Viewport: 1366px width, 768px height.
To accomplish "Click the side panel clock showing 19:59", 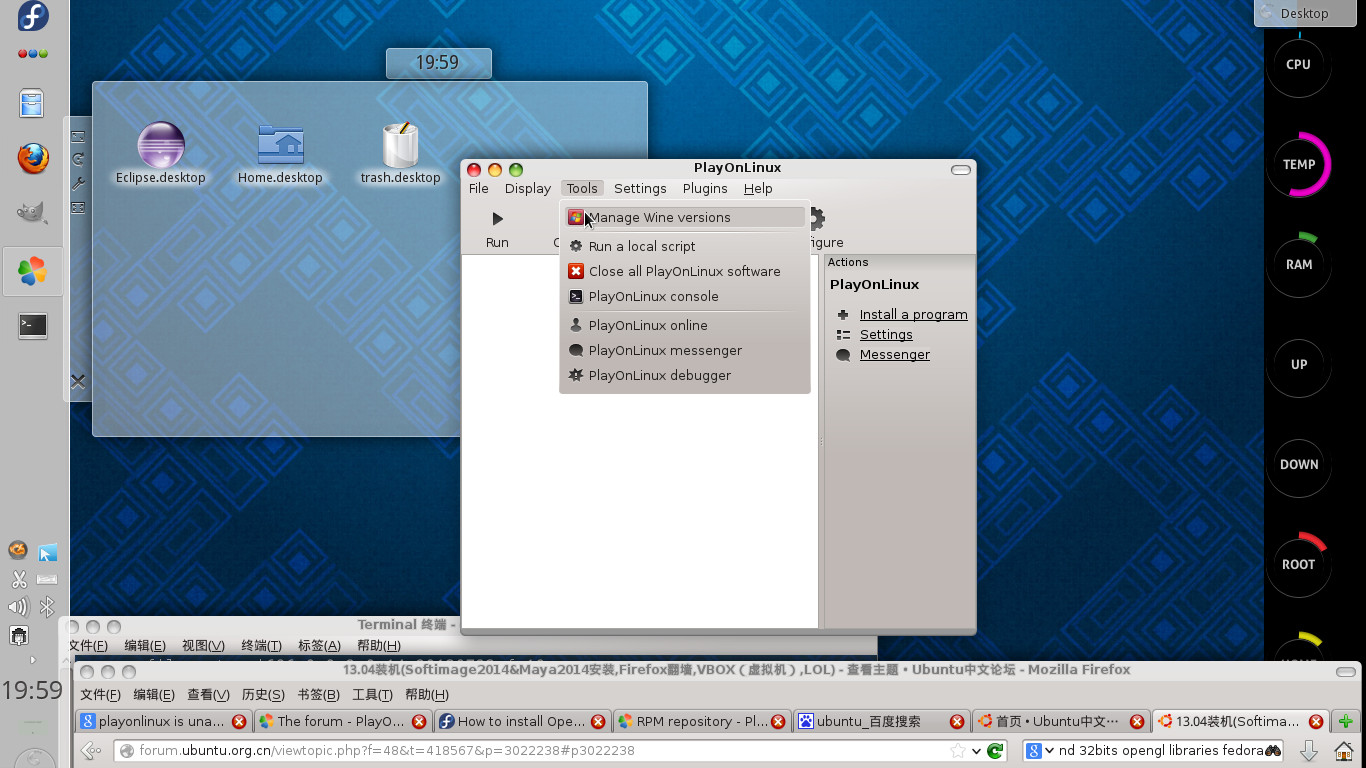I will (x=32, y=690).
